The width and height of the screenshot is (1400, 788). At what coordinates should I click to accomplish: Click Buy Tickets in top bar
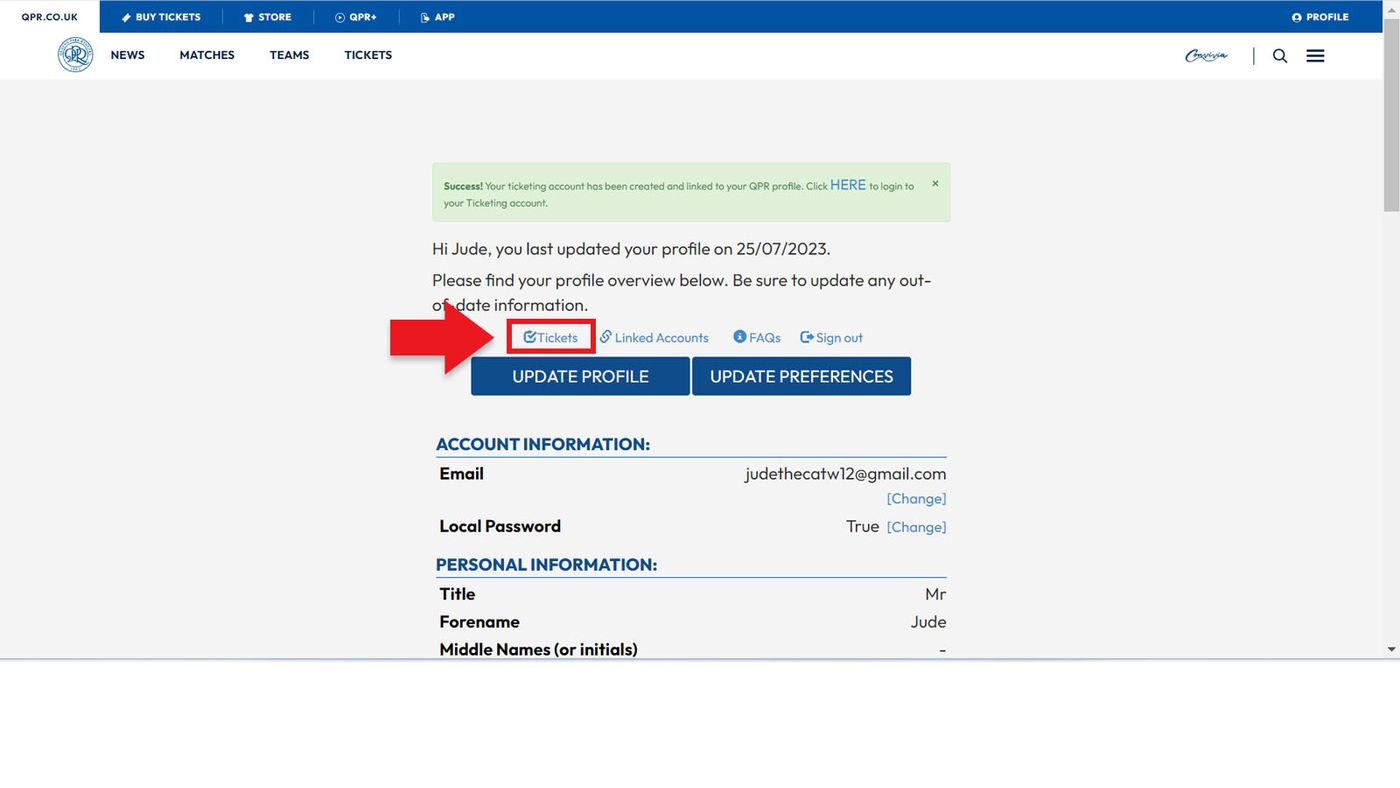161,17
